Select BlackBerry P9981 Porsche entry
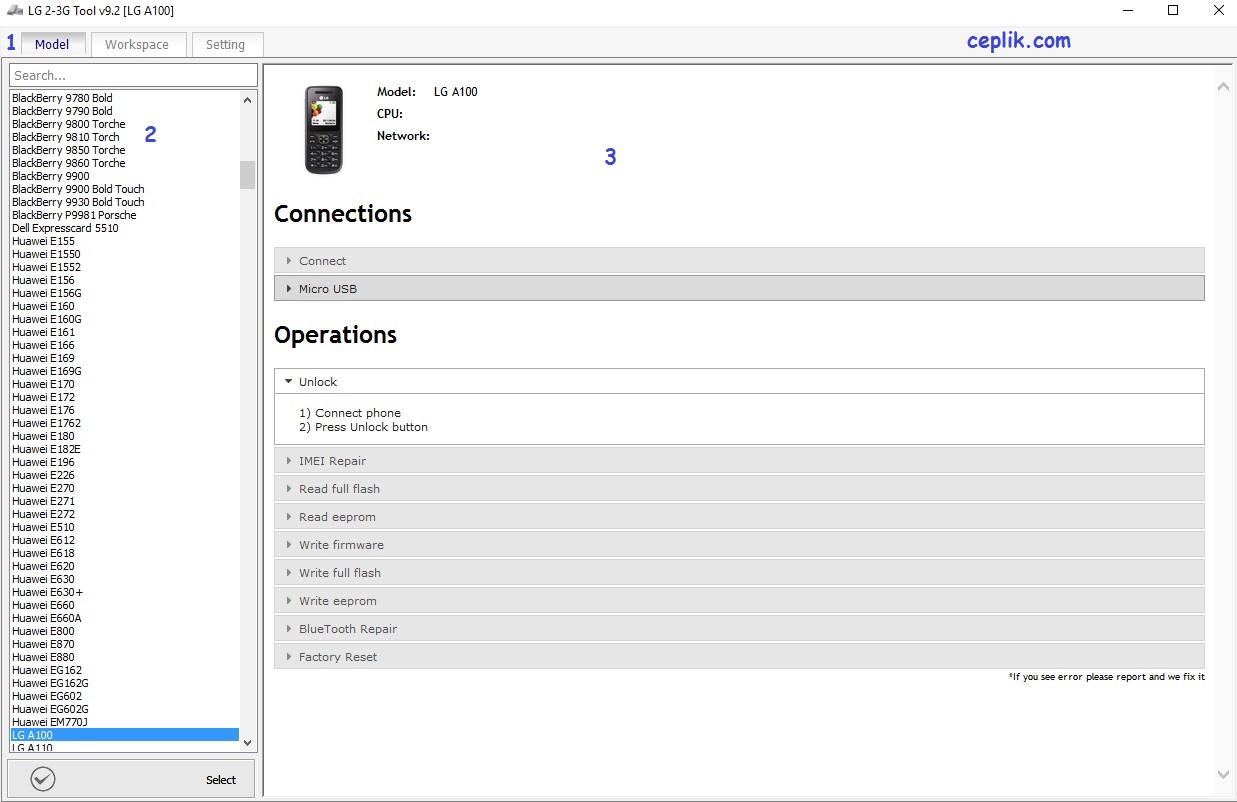The image size is (1237, 802). pos(74,215)
